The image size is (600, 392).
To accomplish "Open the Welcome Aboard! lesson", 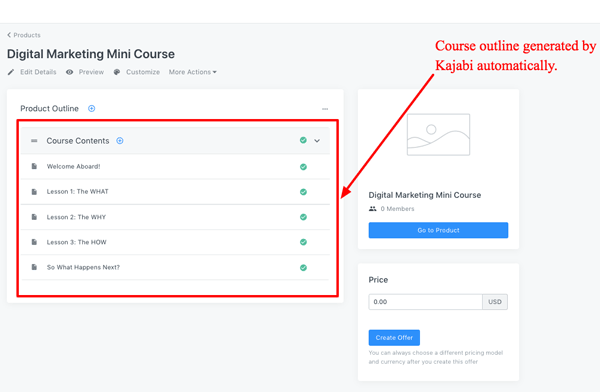I will tap(73, 167).
